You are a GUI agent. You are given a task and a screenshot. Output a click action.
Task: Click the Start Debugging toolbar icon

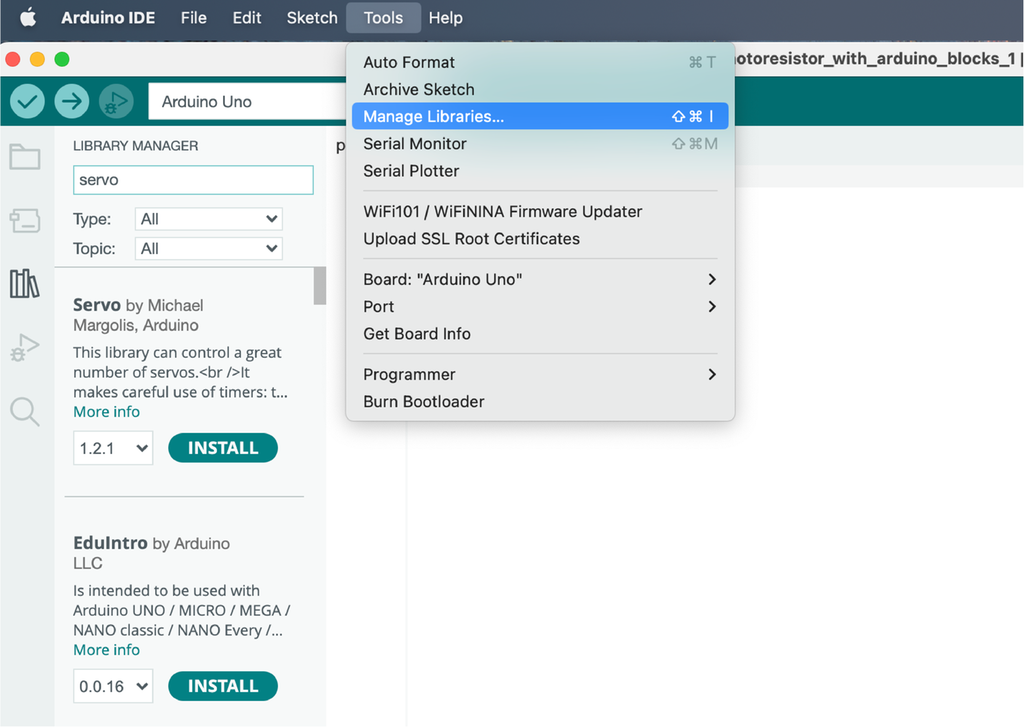click(x=116, y=101)
